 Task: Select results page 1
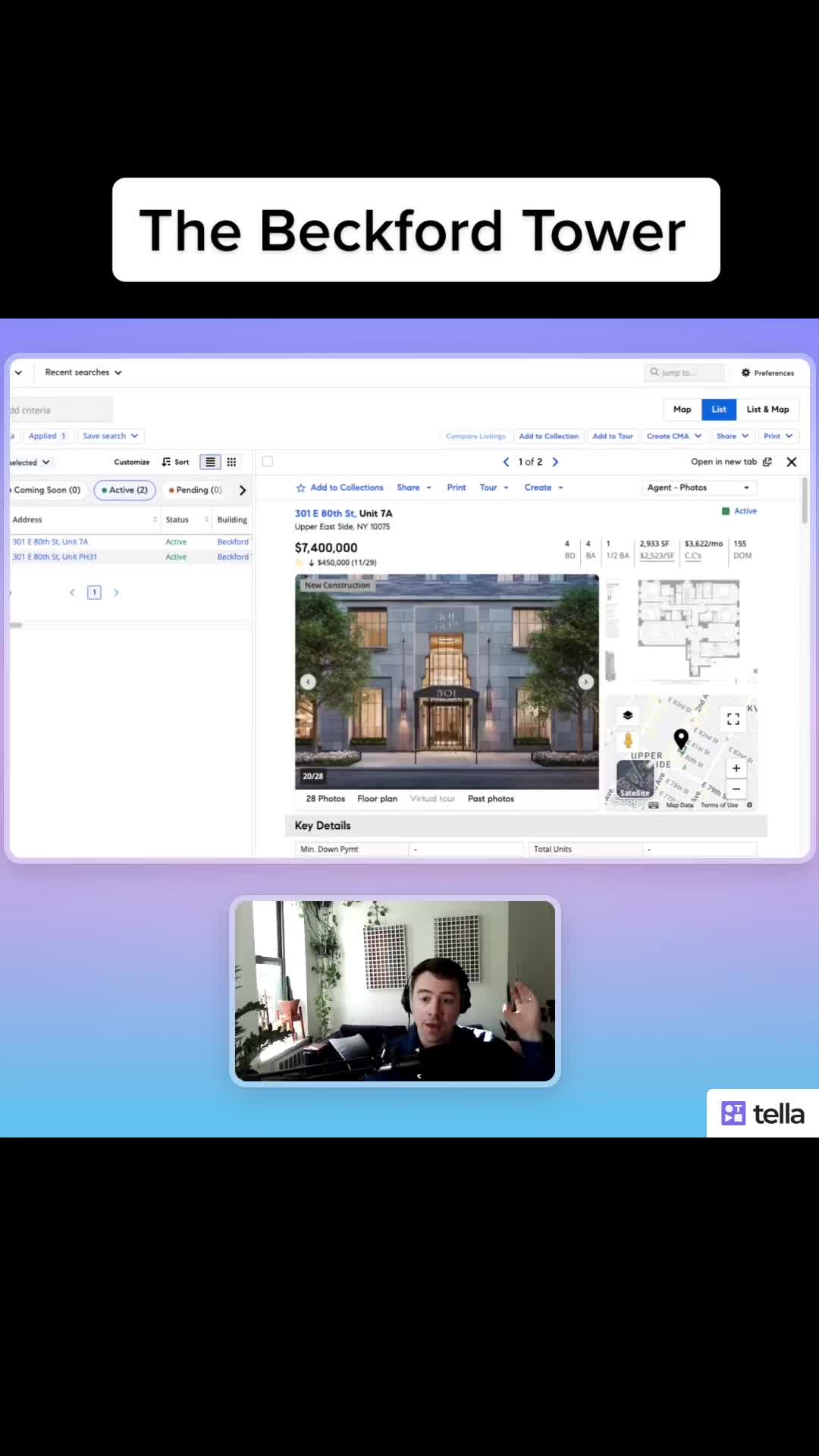94,592
